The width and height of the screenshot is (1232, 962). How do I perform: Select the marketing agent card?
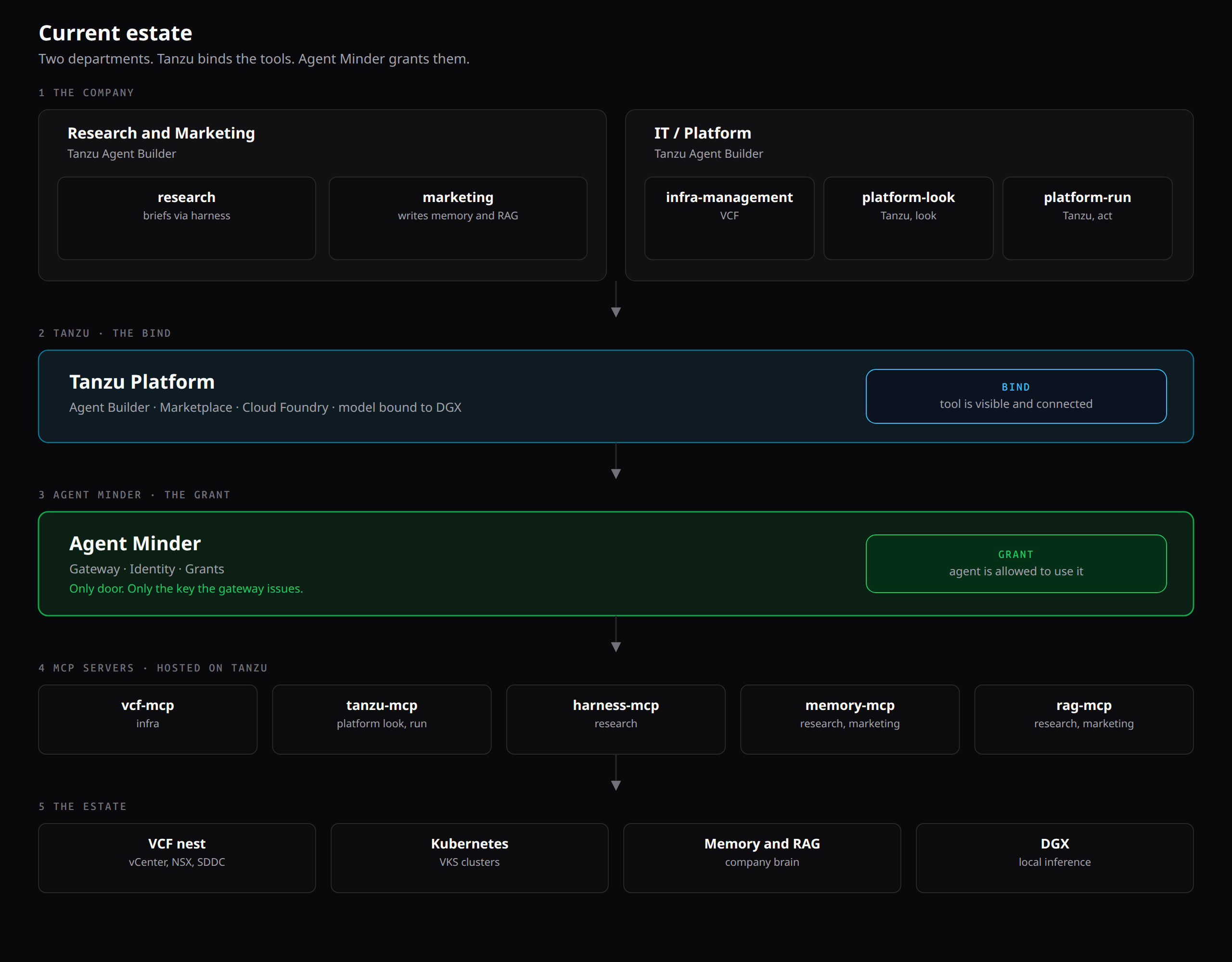458,218
